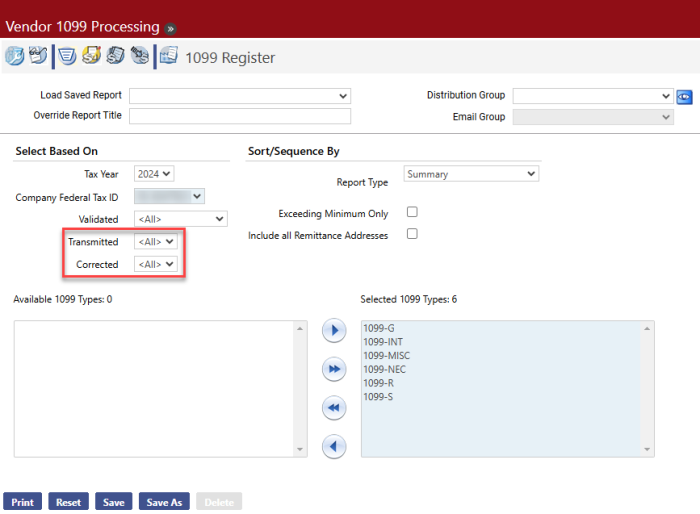Viewport: 700px width, 514px height.
Task: Select 1099-R in selected types list
Action: [501, 383]
